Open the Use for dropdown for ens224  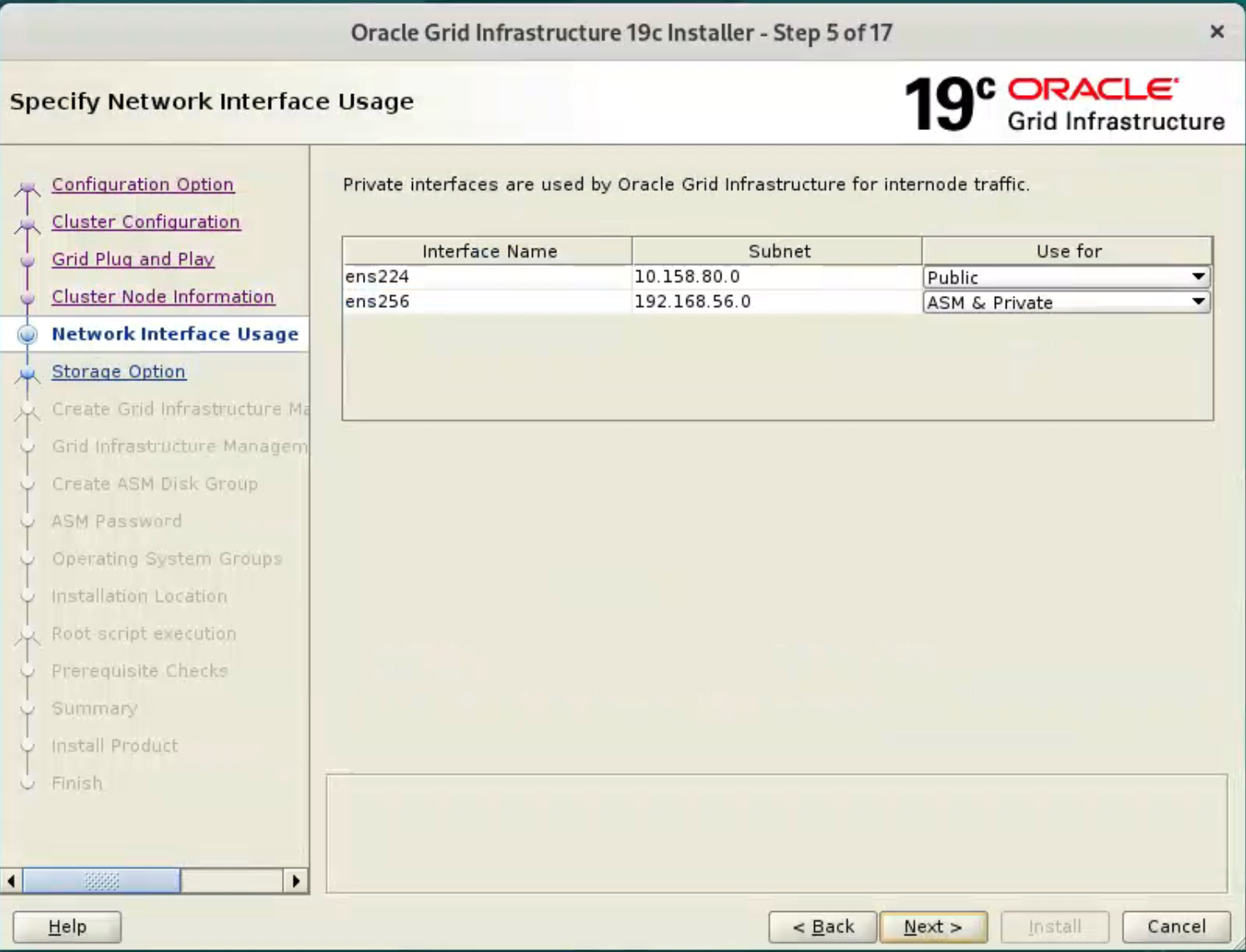point(1067,277)
